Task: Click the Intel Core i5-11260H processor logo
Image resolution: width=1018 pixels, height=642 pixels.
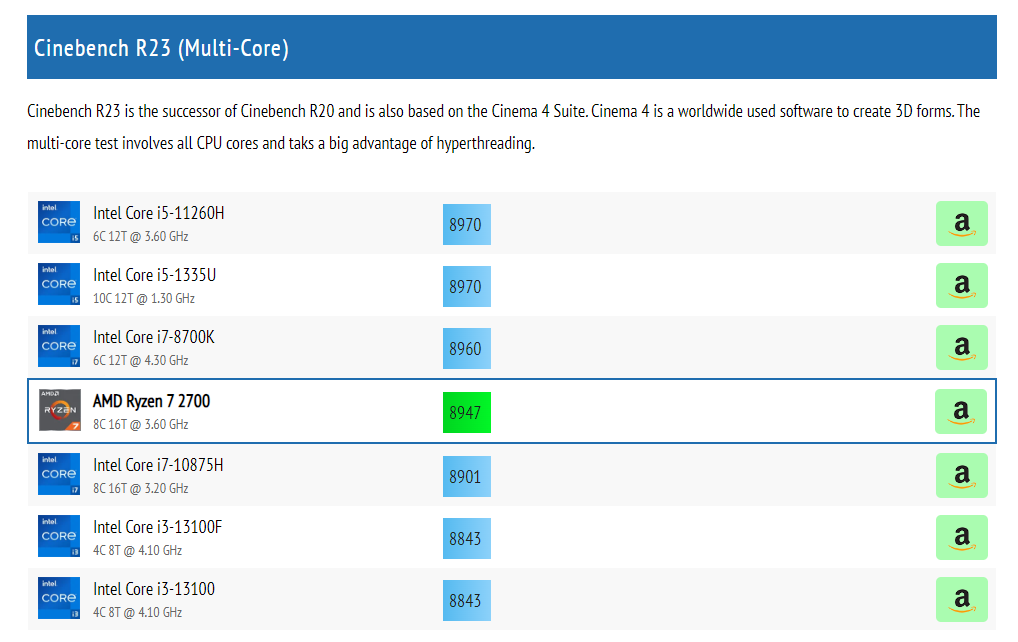Action: (59, 222)
